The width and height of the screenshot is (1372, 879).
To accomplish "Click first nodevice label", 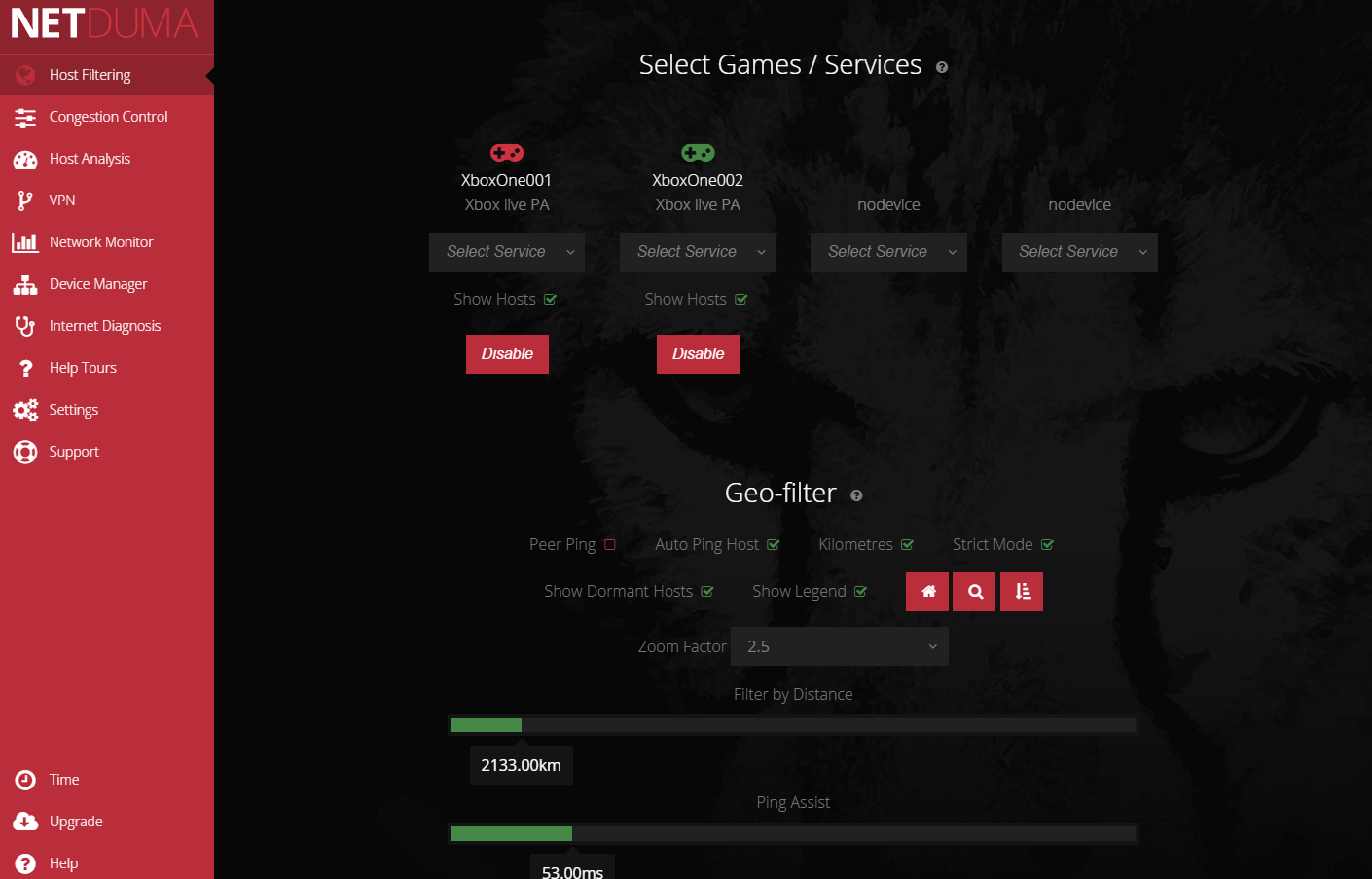I will click(888, 204).
